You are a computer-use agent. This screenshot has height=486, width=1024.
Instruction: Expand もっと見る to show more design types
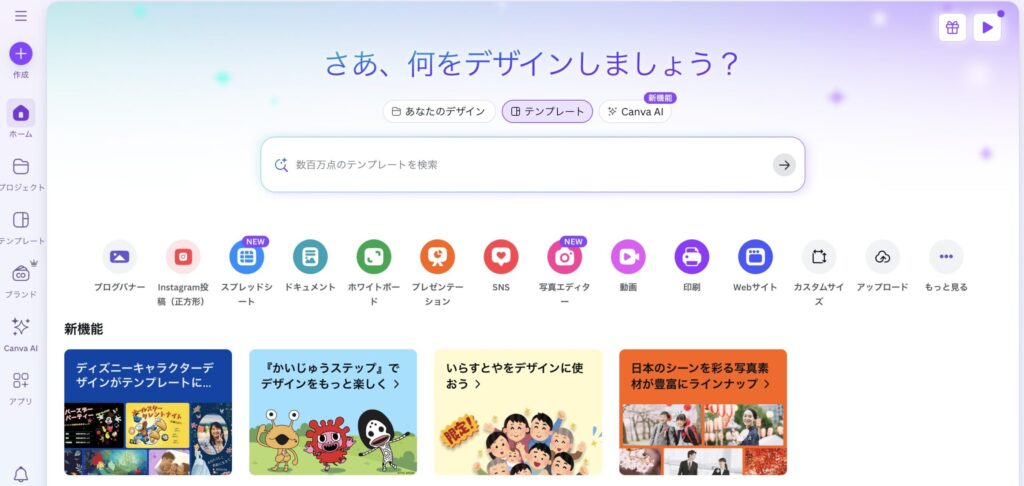(946, 257)
